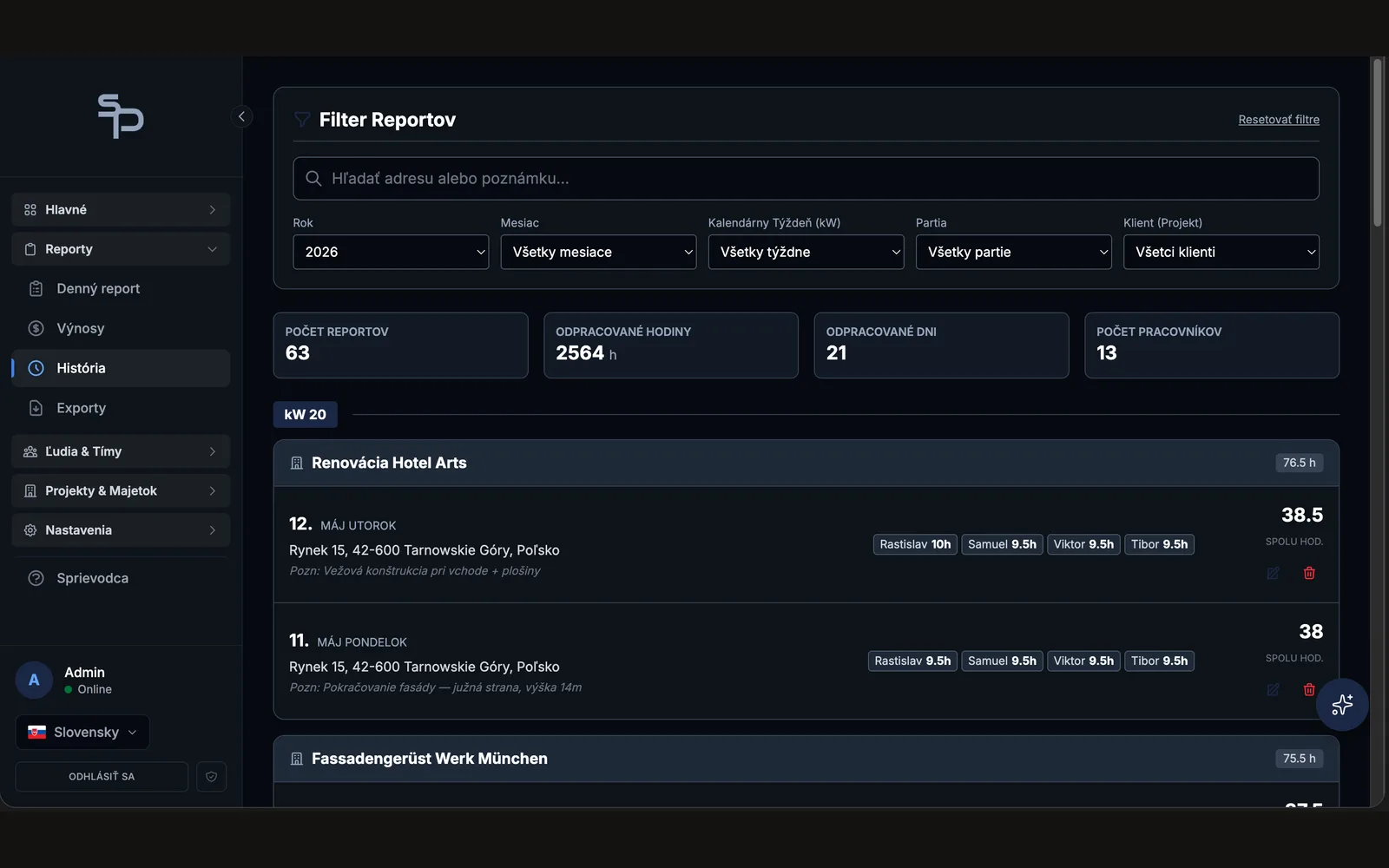The width and height of the screenshot is (1389, 868).
Task: Expand Hlavné menu section
Action: [121, 210]
